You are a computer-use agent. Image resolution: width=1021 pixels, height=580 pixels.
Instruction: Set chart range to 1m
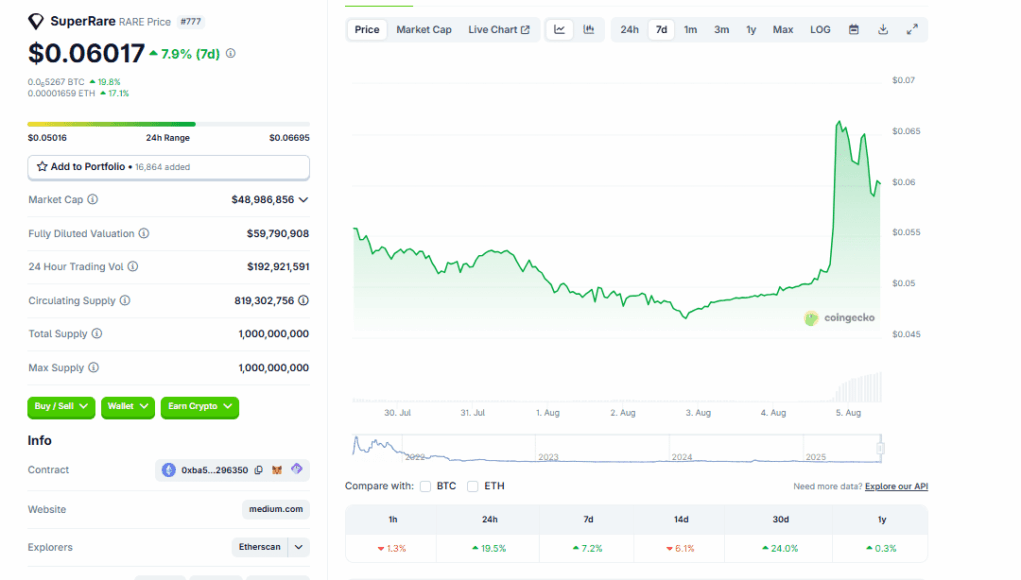690,29
